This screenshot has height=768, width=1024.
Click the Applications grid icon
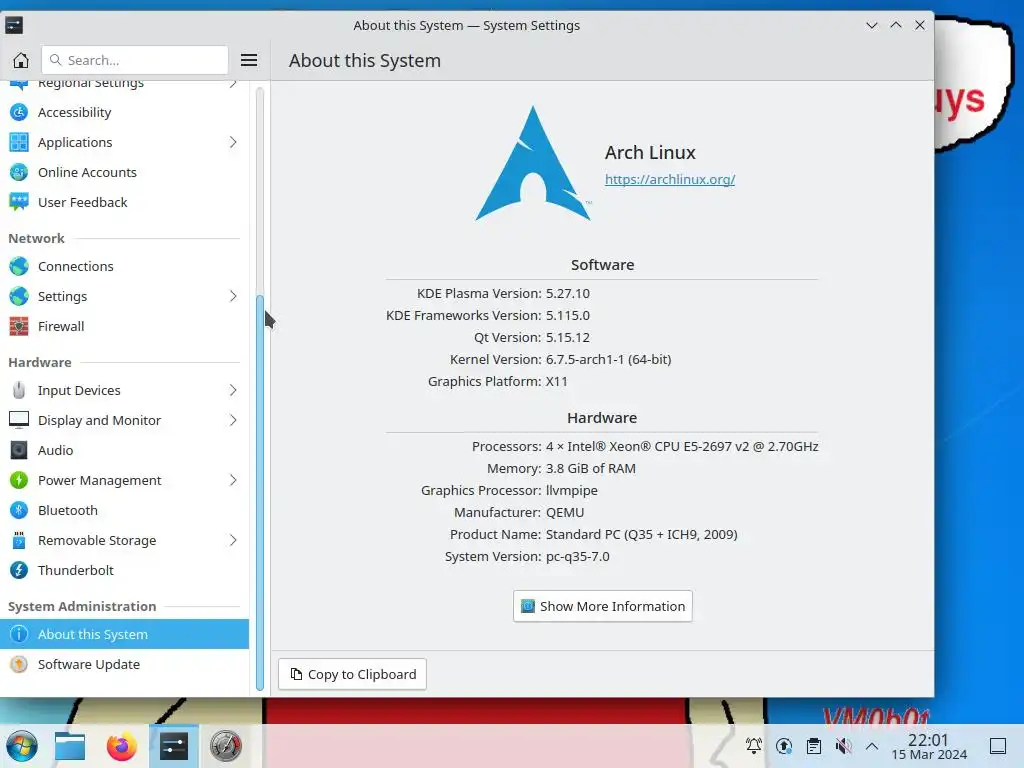click(x=19, y=142)
